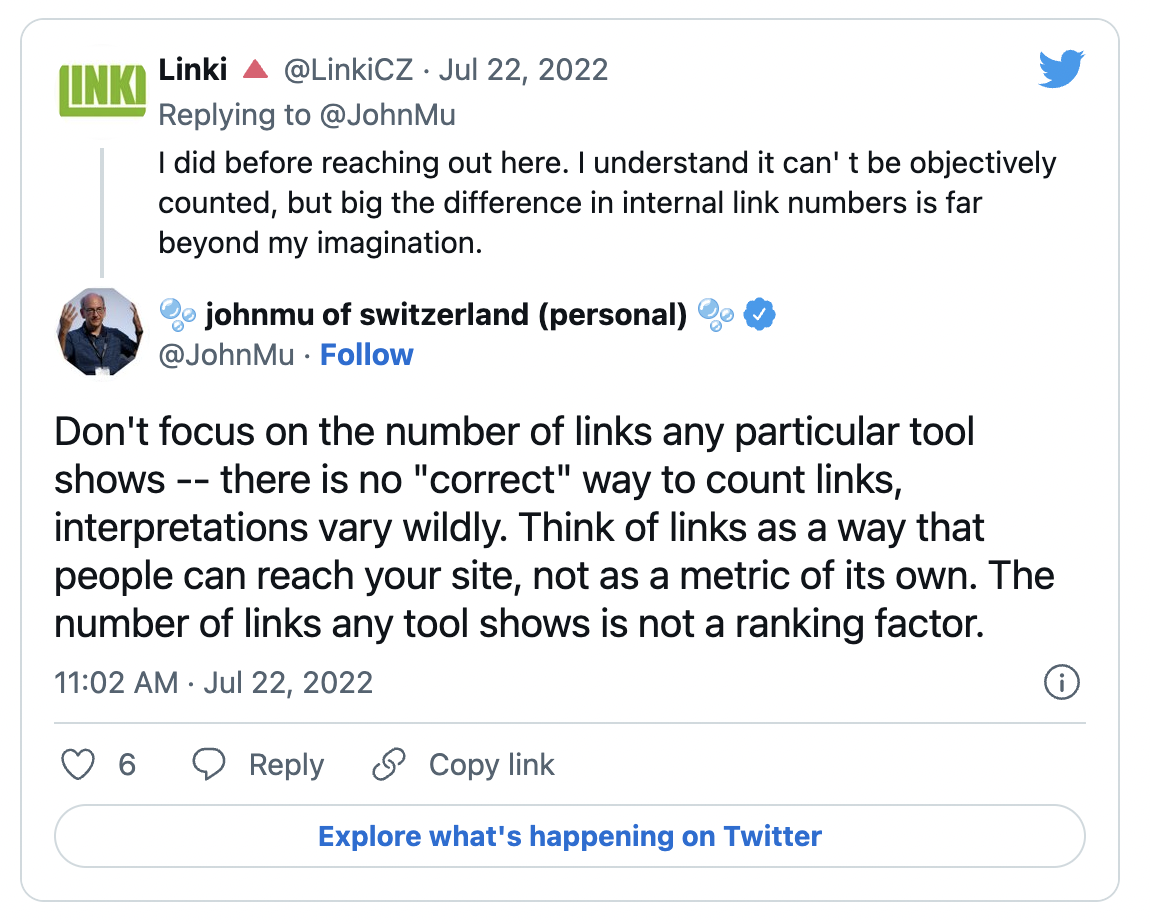The height and width of the screenshot is (924, 1150).
Task: Click the @JohnMu mention in Replying to
Action: [x=387, y=115]
